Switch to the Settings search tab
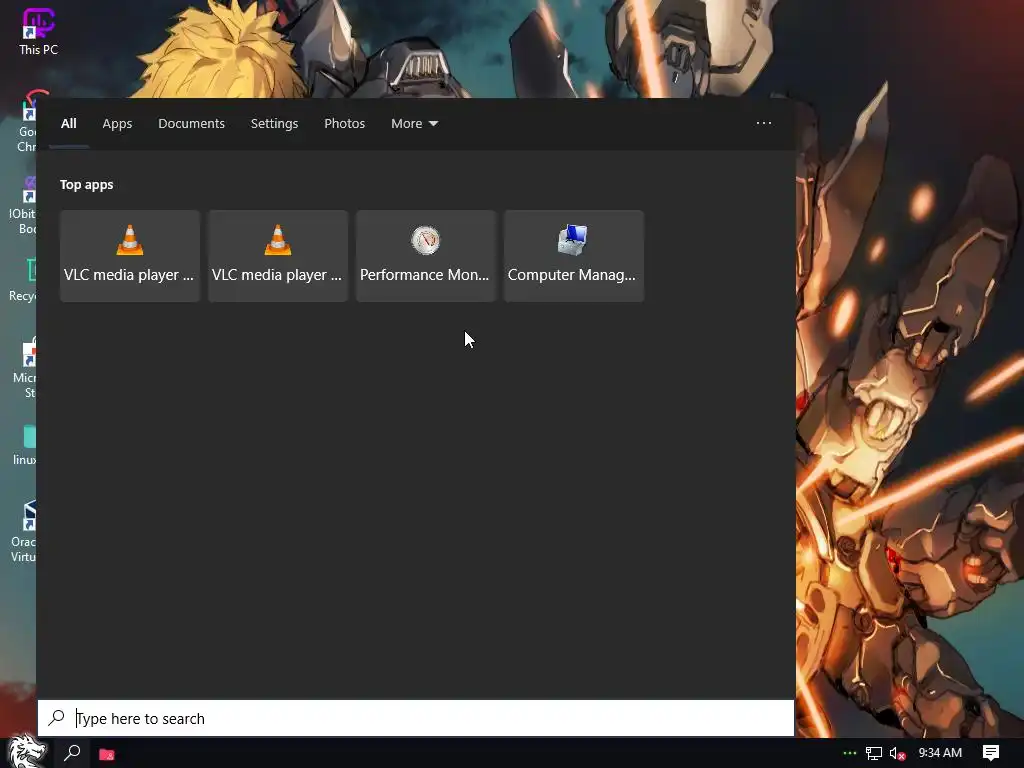The height and width of the screenshot is (768, 1024). click(x=274, y=123)
